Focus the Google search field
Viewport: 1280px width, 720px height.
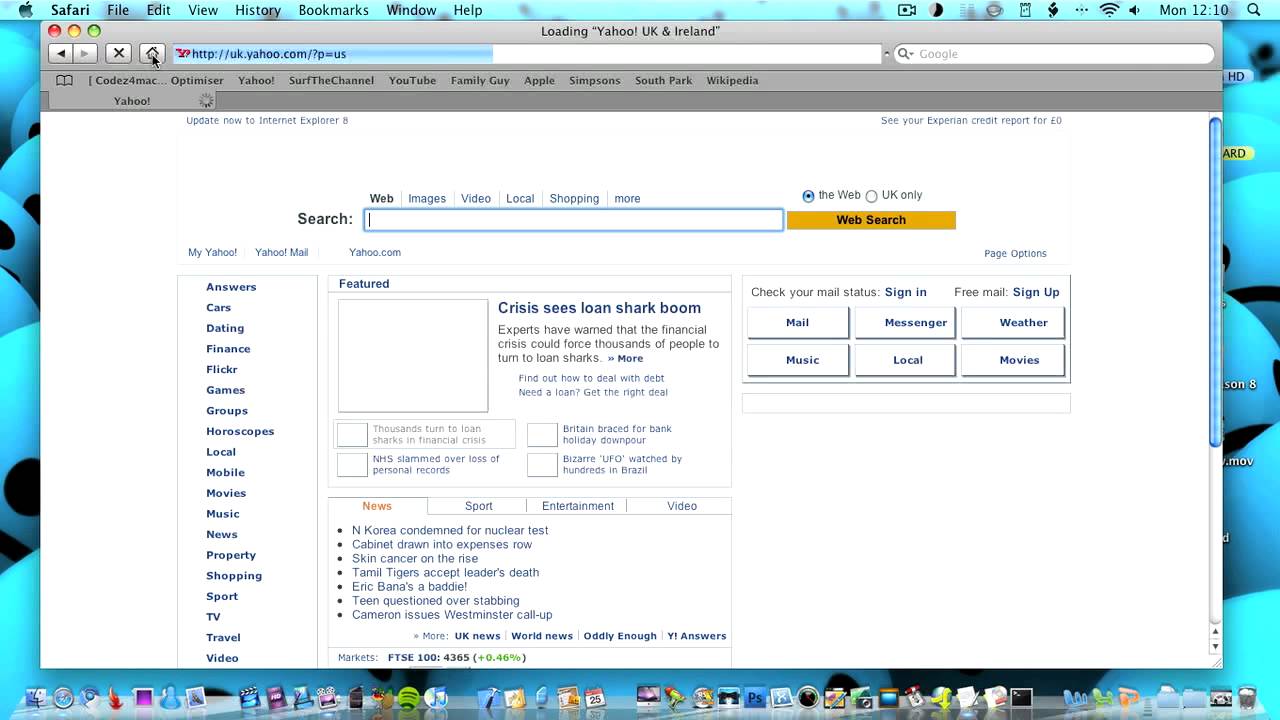click(1055, 54)
